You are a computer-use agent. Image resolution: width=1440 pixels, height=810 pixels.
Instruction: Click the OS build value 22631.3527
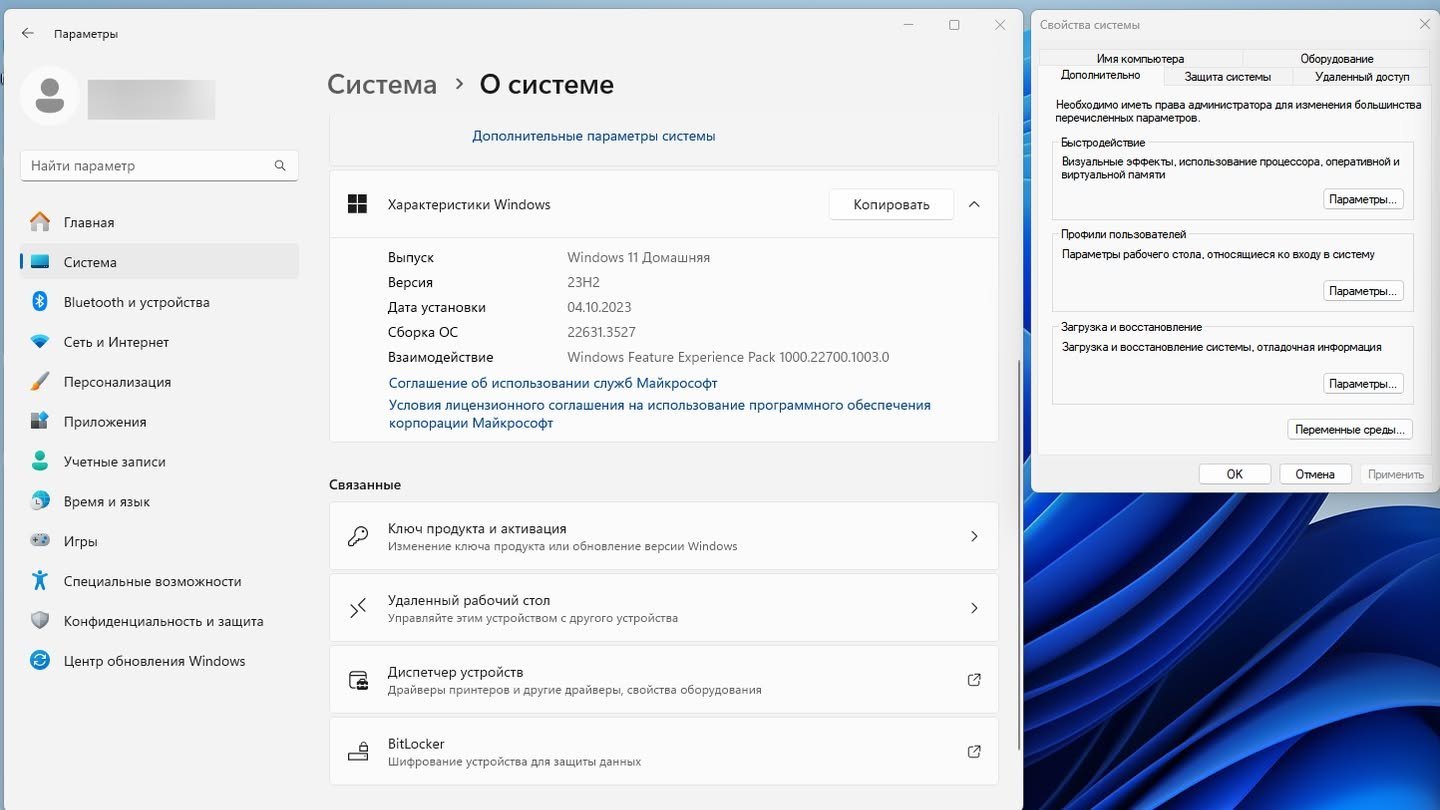[601, 332]
